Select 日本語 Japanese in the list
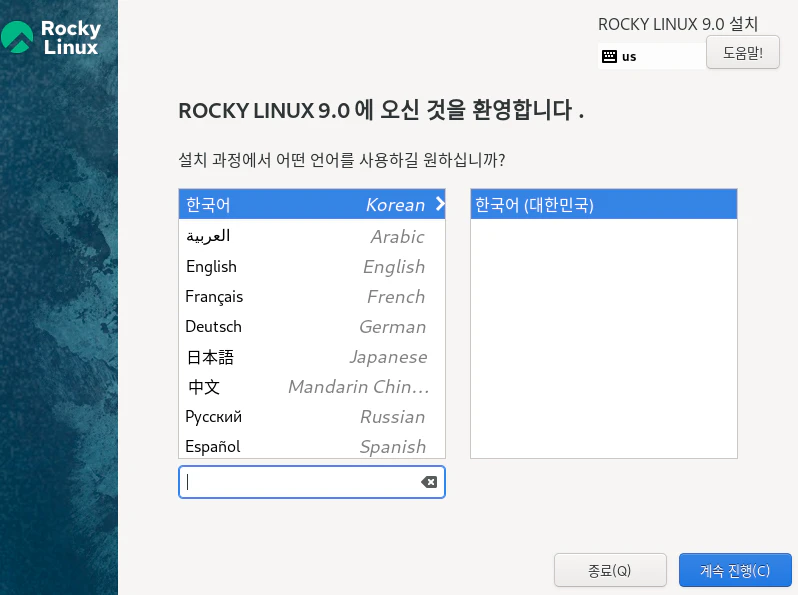This screenshot has width=798, height=595. click(x=311, y=357)
